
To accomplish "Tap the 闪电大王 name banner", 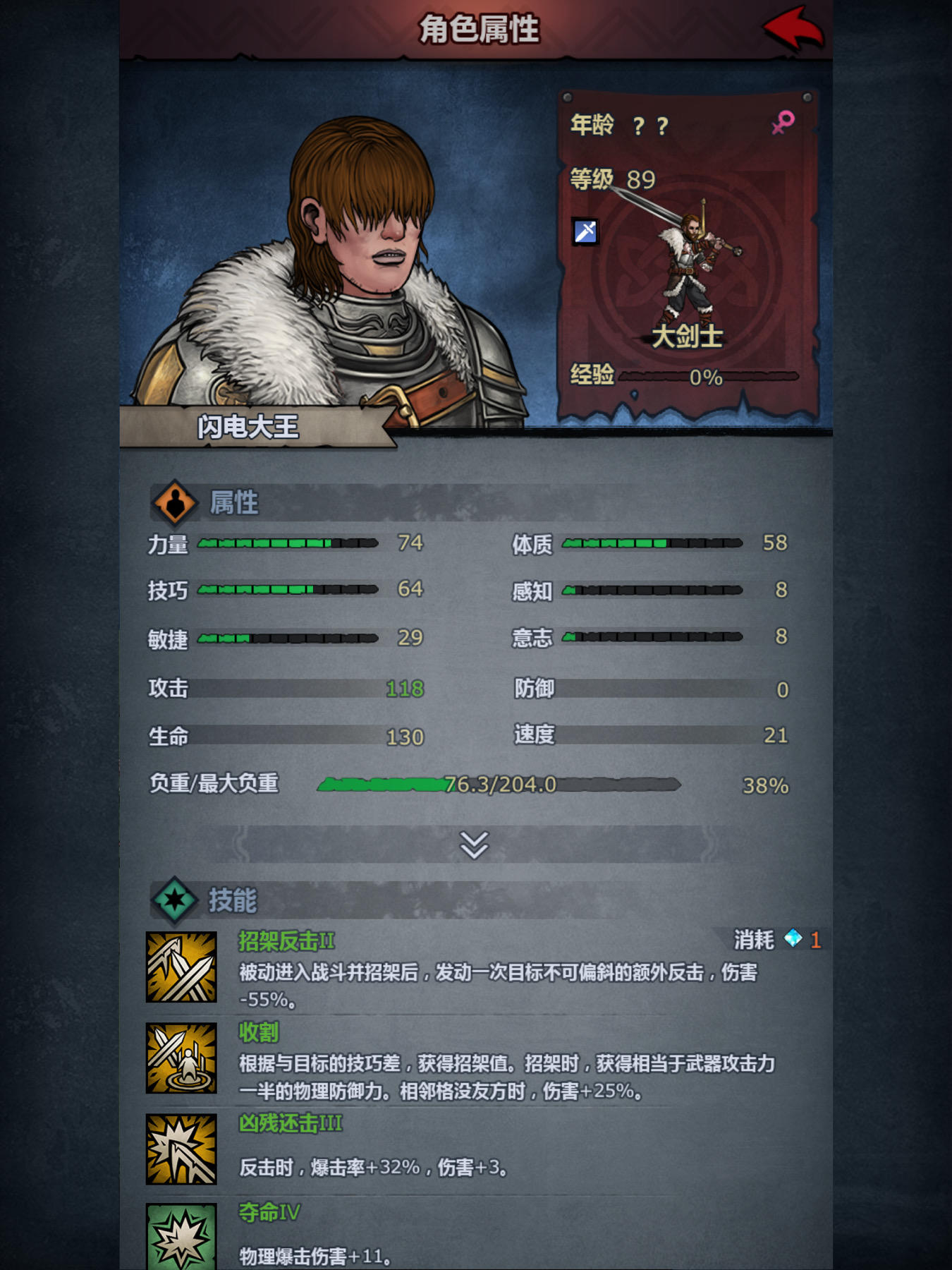I will (x=248, y=427).
